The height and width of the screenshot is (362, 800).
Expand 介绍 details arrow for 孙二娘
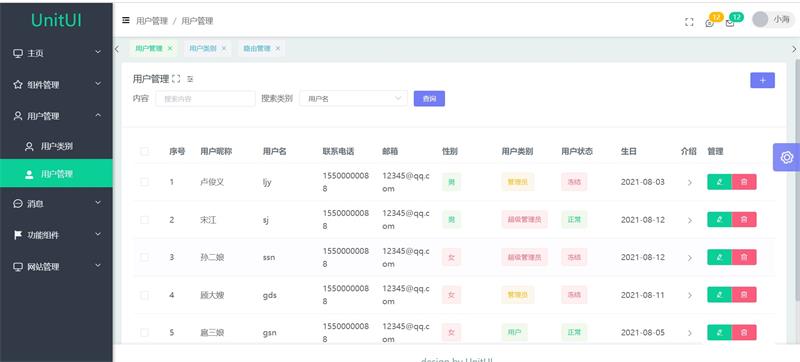[x=689, y=258]
